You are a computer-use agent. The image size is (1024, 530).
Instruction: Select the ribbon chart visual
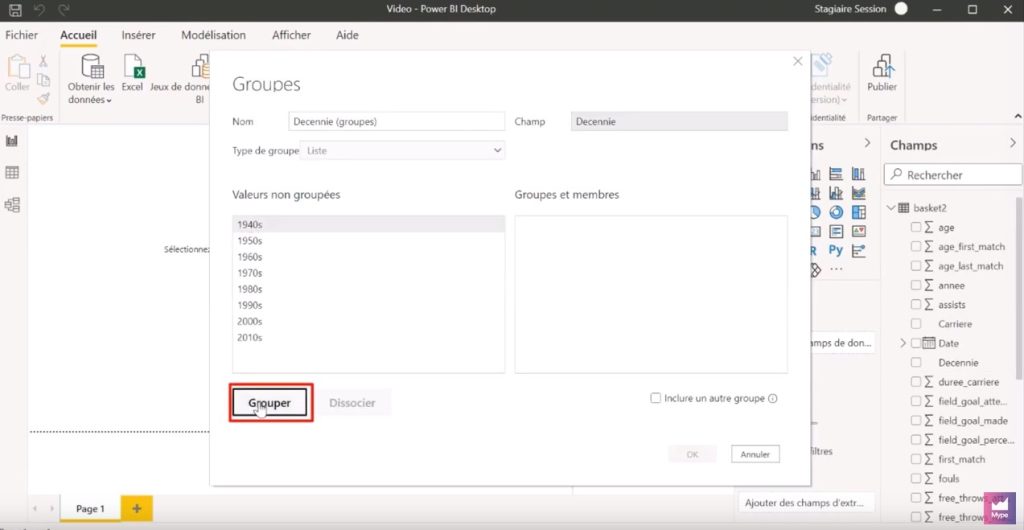(x=858, y=193)
